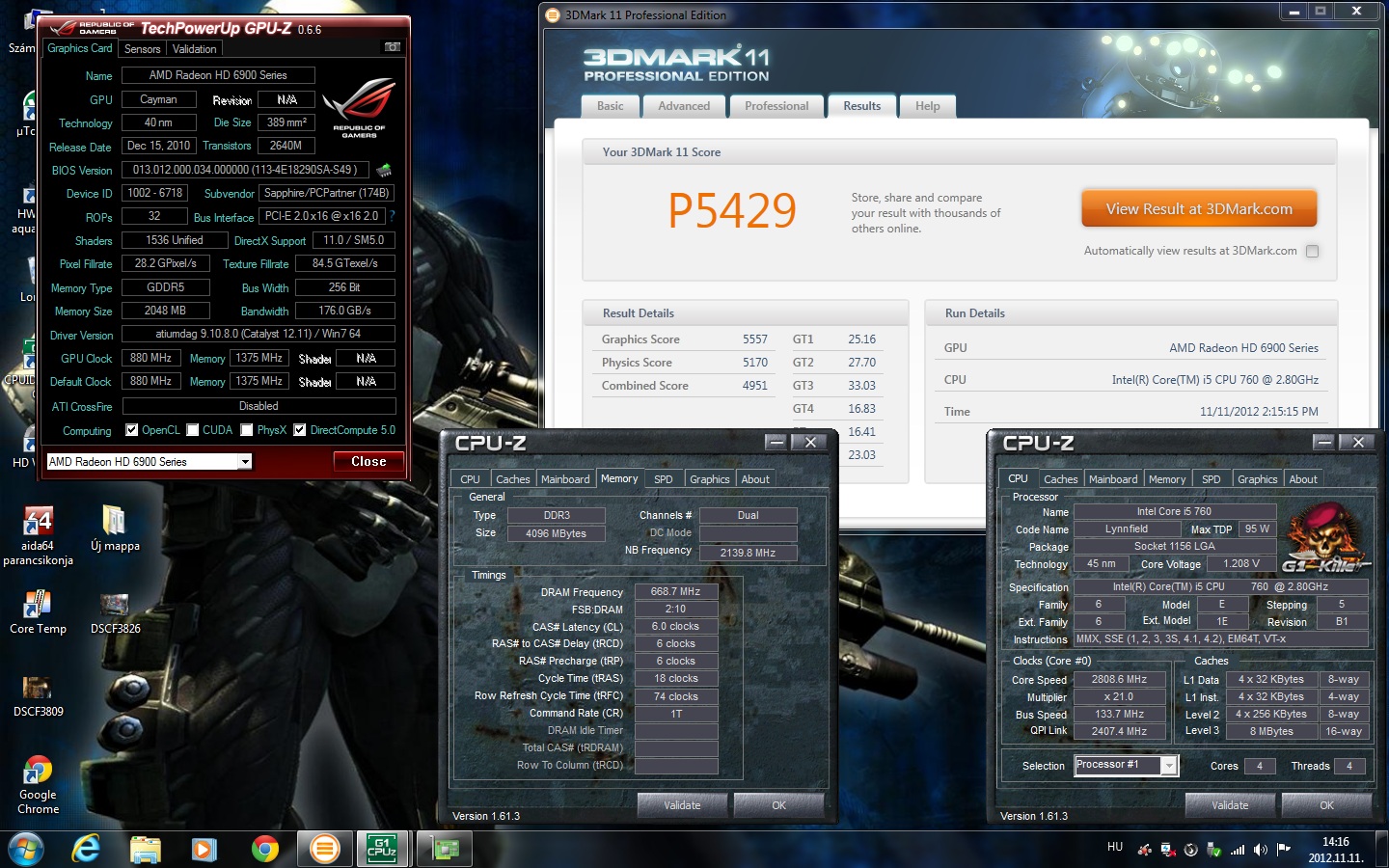The width and height of the screenshot is (1389, 868).
Task: Switch to the Sensors tab in GPU-Z
Action: (143, 49)
